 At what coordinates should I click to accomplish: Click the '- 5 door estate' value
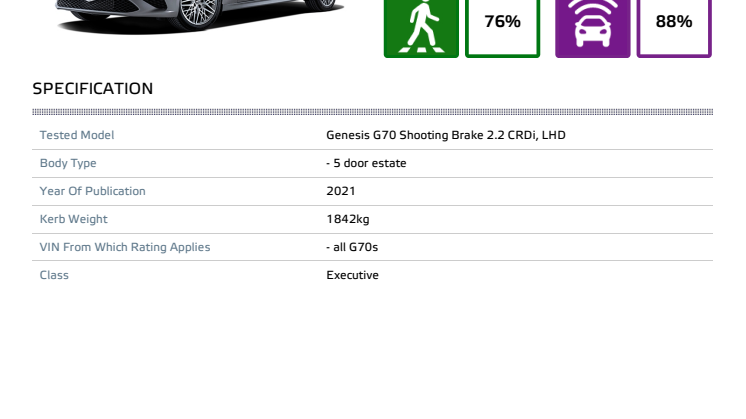366,163
